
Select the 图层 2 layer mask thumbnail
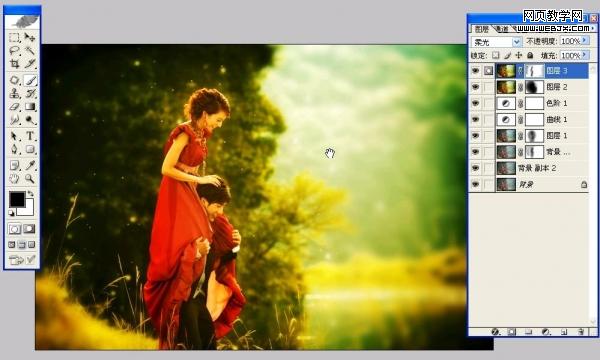(x=534, y=87)
